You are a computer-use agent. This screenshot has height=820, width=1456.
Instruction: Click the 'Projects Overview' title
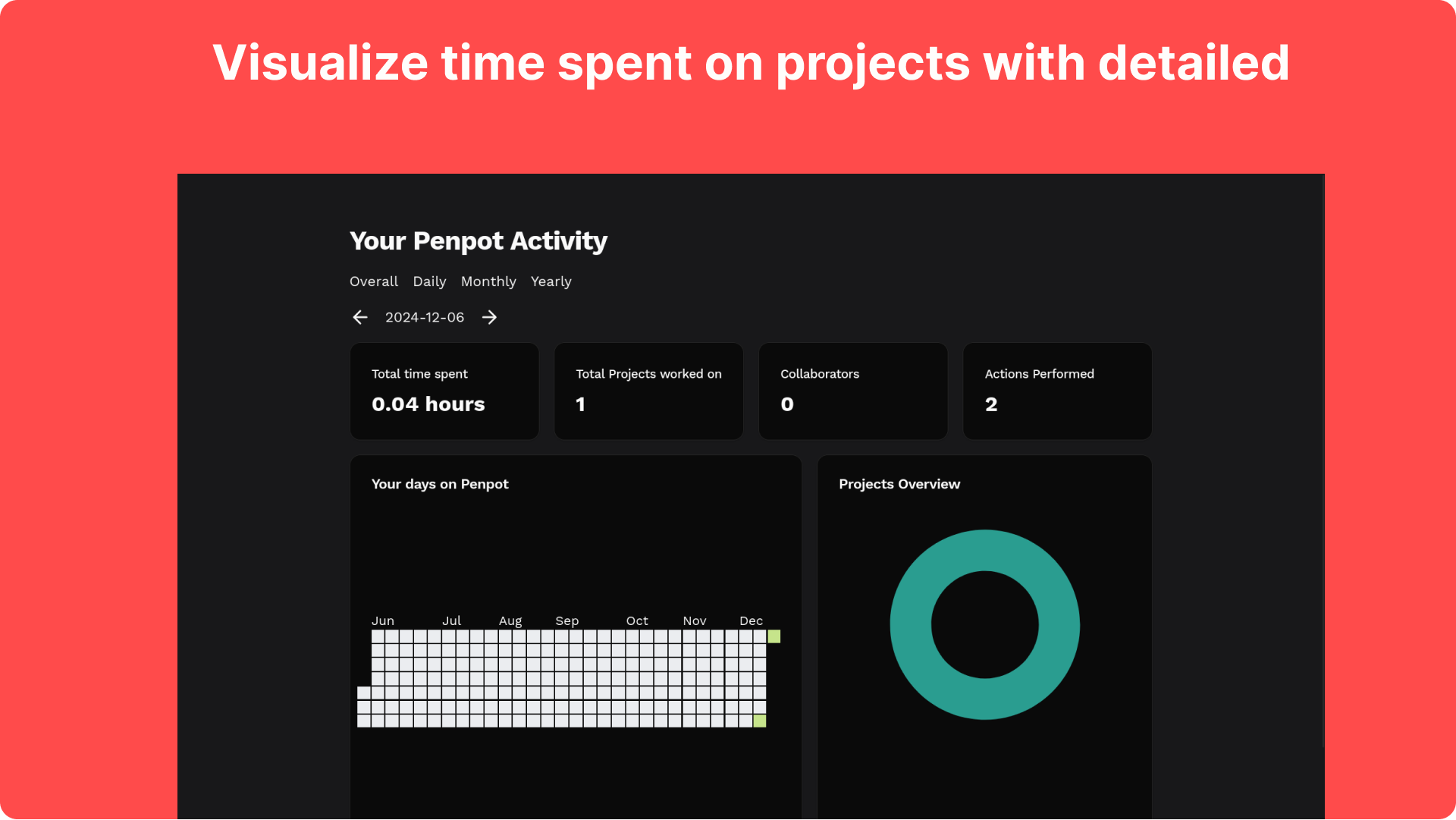[x=899, y=484]
